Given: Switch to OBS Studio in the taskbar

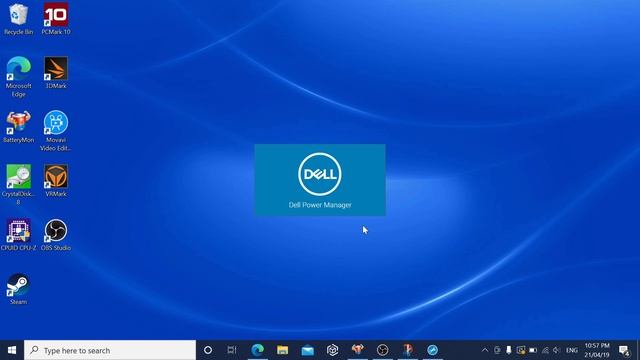Looking at the screenshot, I should [x=382, y=350].
